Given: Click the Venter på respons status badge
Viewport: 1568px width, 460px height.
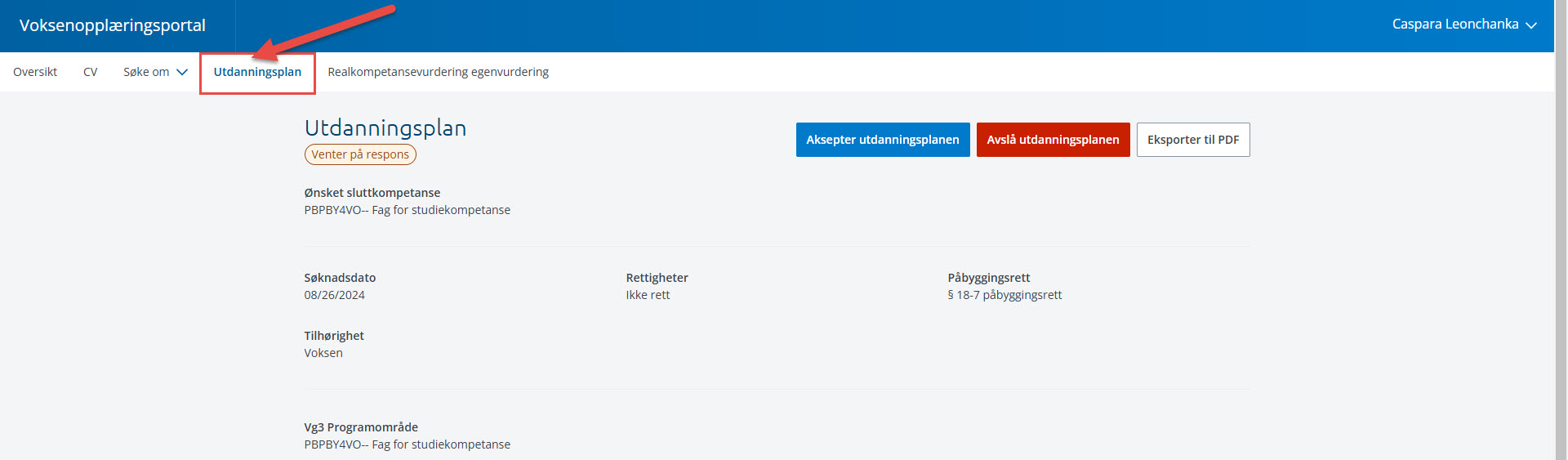Looking at the screenshot, I should click(360, 154).
